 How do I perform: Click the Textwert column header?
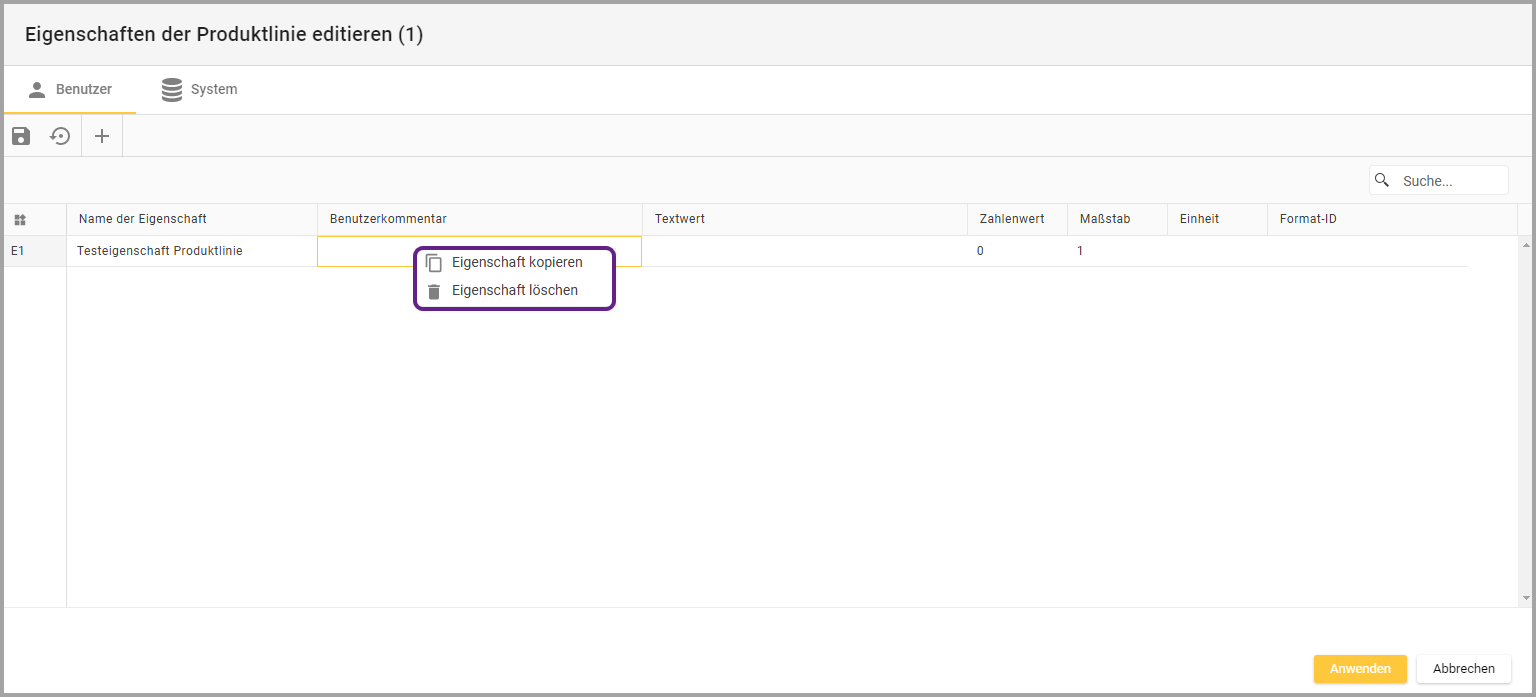[680, 219]
